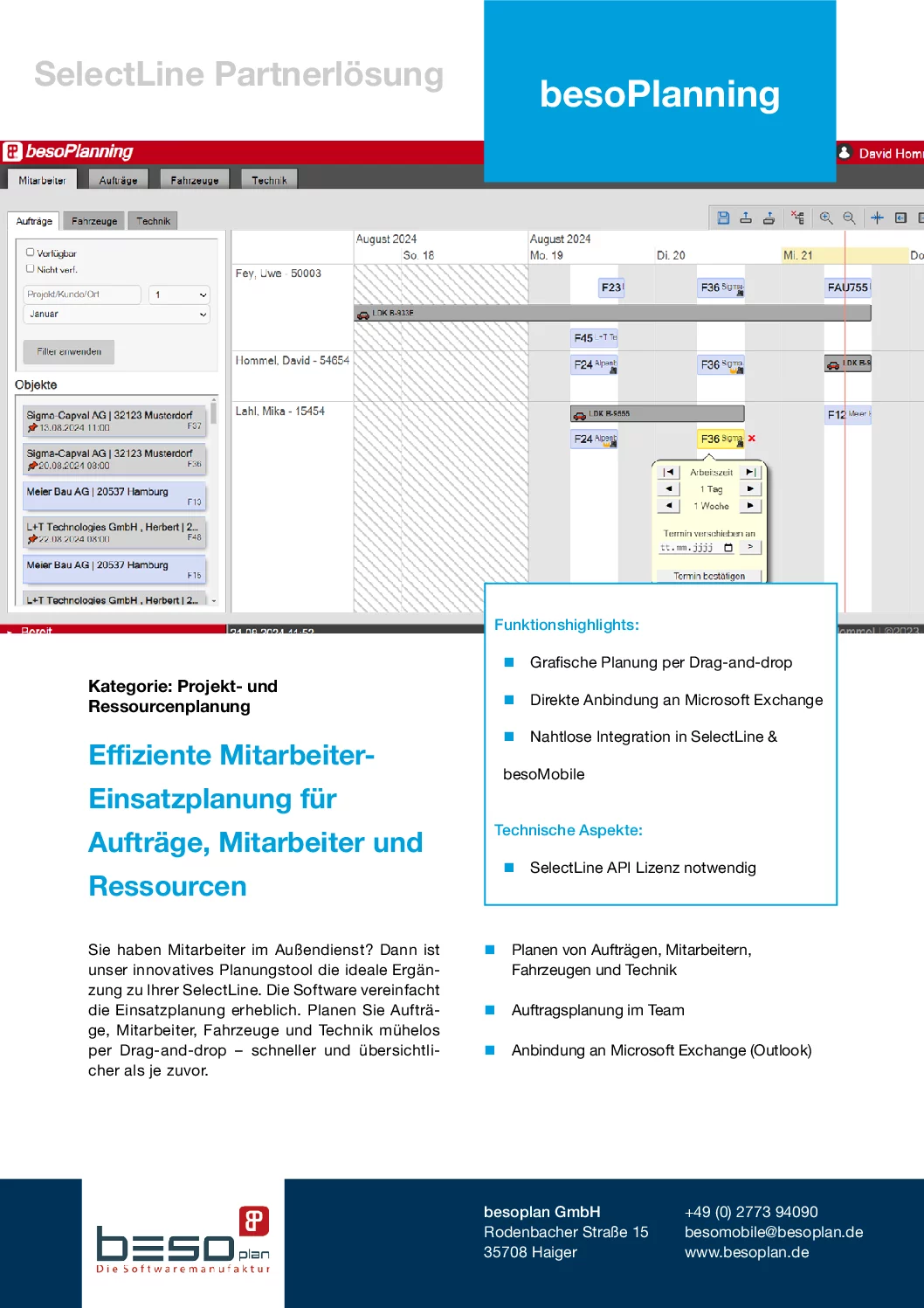Check the Nicht verf. checkbox

click(x=31, y=268)
